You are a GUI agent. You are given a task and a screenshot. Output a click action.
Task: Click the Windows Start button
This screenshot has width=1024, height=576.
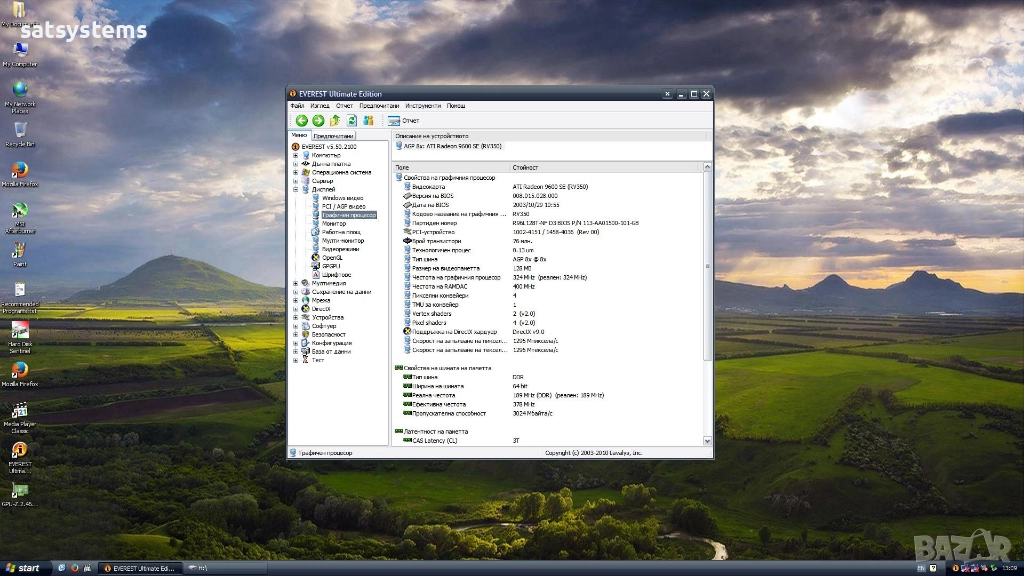24,568
